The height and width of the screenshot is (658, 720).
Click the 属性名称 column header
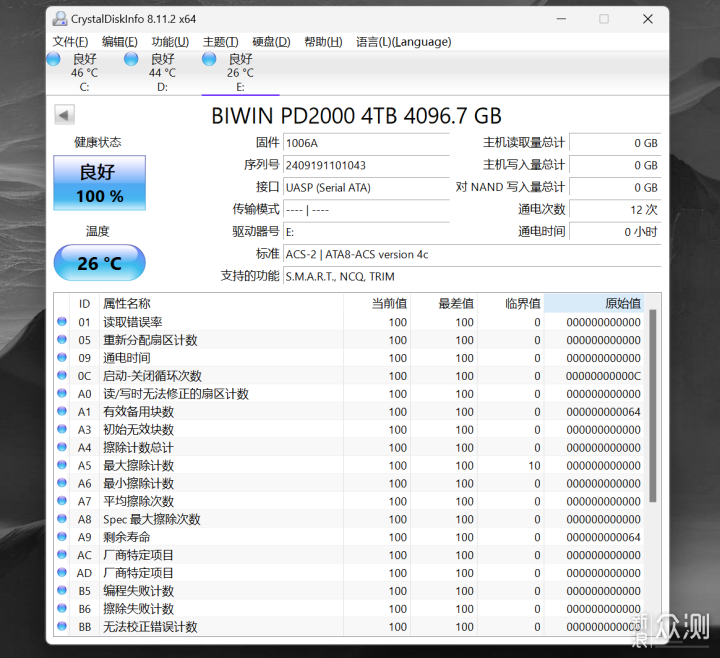(x=220, y=304)
